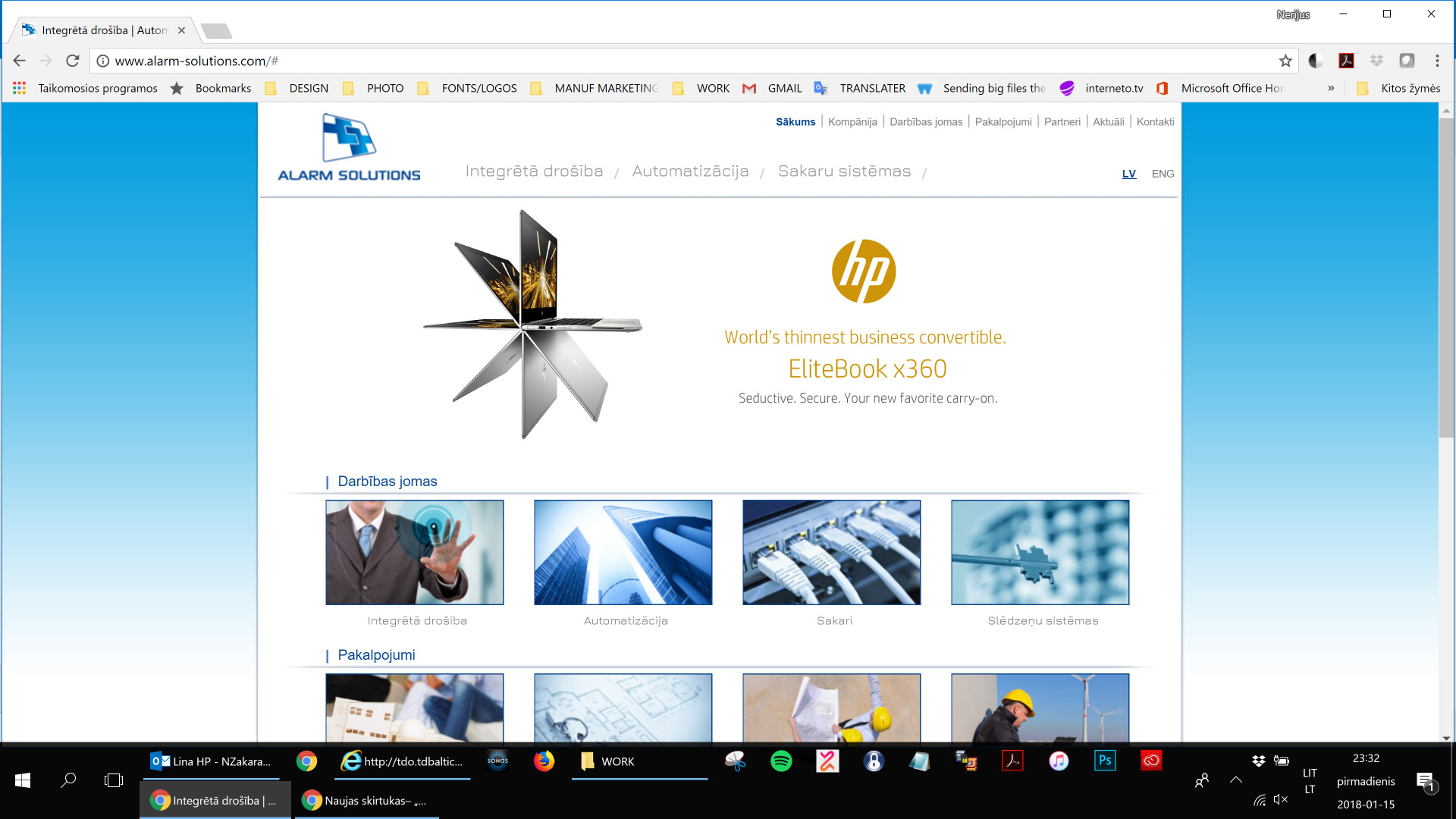1456x819 pixels.
Task: Open the Automatizācija skyscraper thumbnail
Action: (623, 552)
